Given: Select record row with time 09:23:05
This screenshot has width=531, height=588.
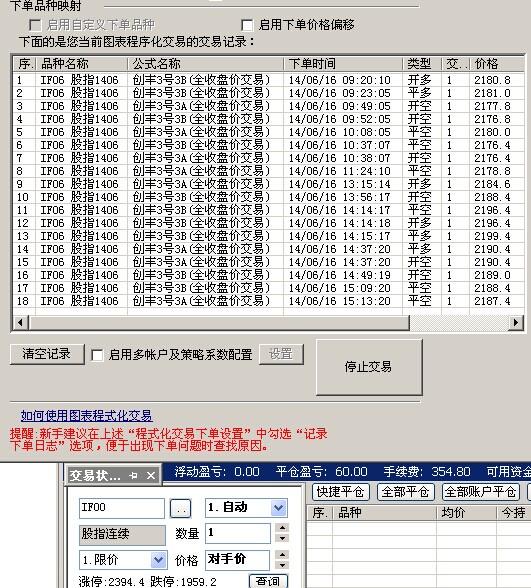Looking at the screenshot, I should pyautogui.click(x=268, y=93).
